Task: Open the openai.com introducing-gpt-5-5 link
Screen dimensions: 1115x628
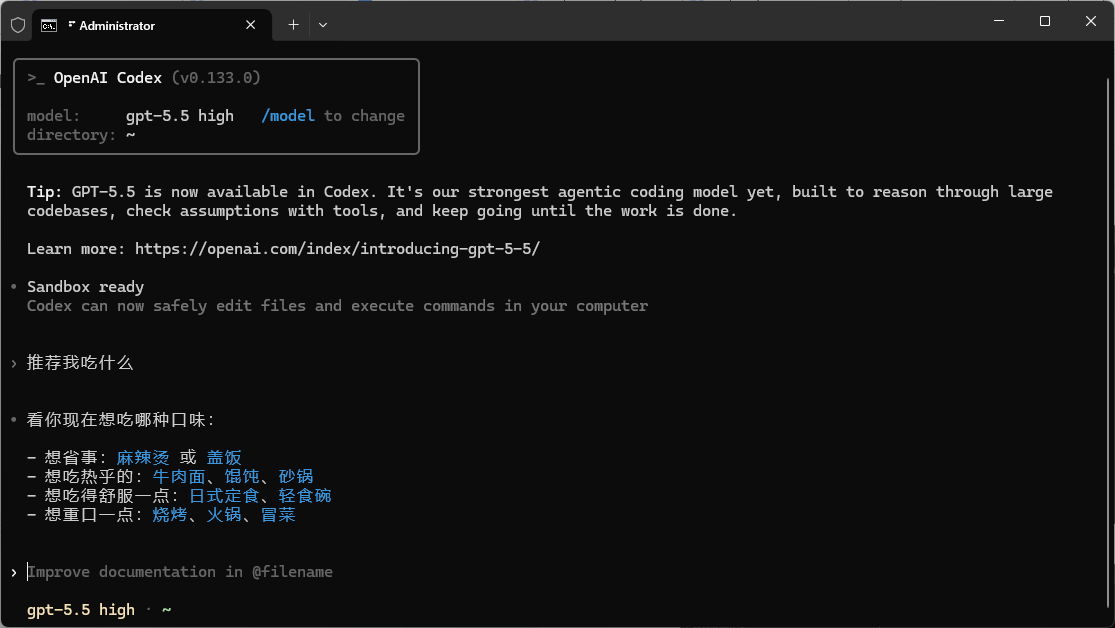Action: (x=338, y=249)
